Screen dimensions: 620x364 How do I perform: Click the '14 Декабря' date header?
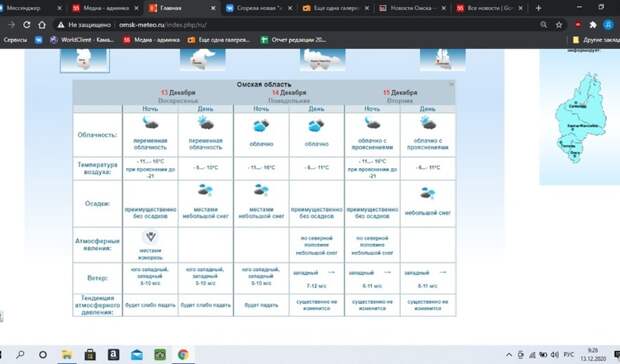click(289, 92)
